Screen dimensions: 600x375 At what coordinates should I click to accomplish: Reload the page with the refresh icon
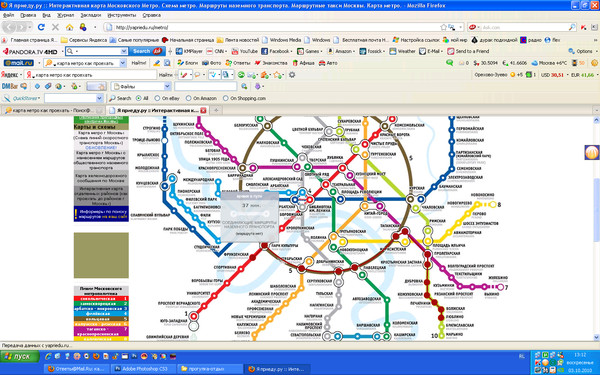click(x=41, y=27)
